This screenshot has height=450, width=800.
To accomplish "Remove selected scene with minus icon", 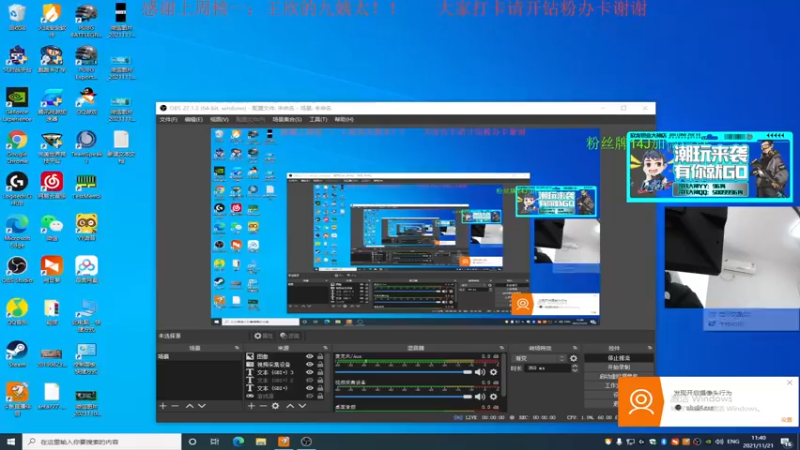I will click(x=175, y=406).
